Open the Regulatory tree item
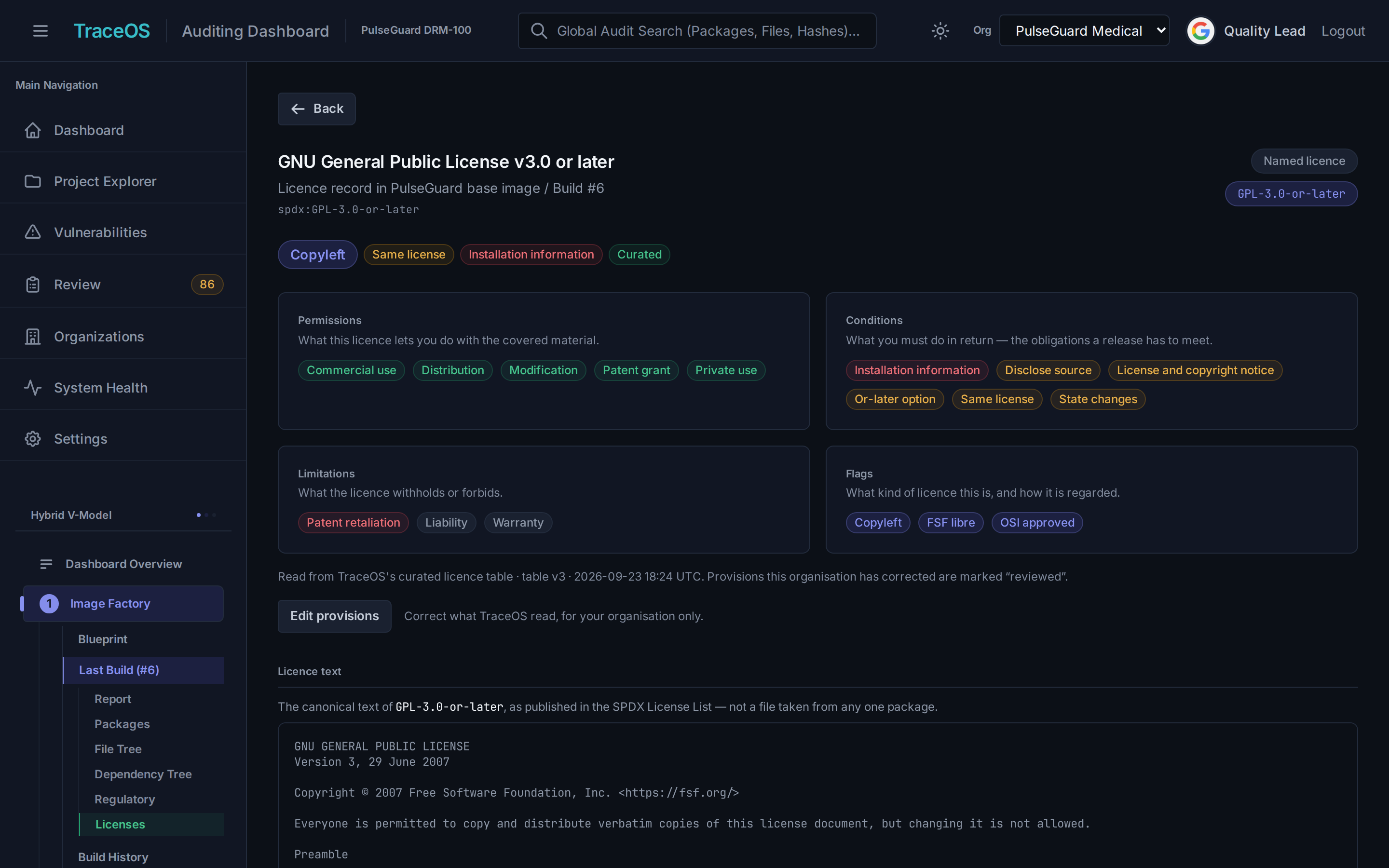This screenshot has width=1389, height=868. pyautogui.click(x=124, y=799)
